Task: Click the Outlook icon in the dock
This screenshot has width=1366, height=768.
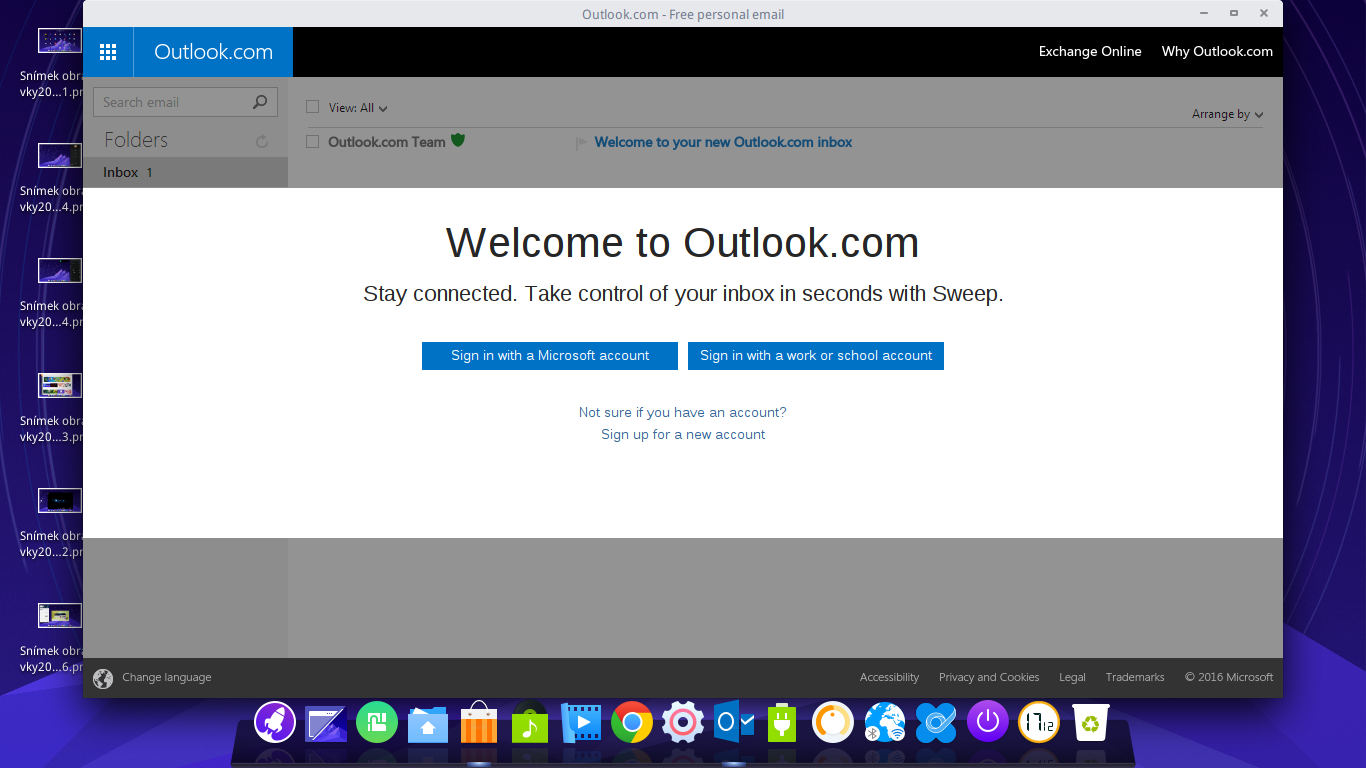Action: [734, 722]
